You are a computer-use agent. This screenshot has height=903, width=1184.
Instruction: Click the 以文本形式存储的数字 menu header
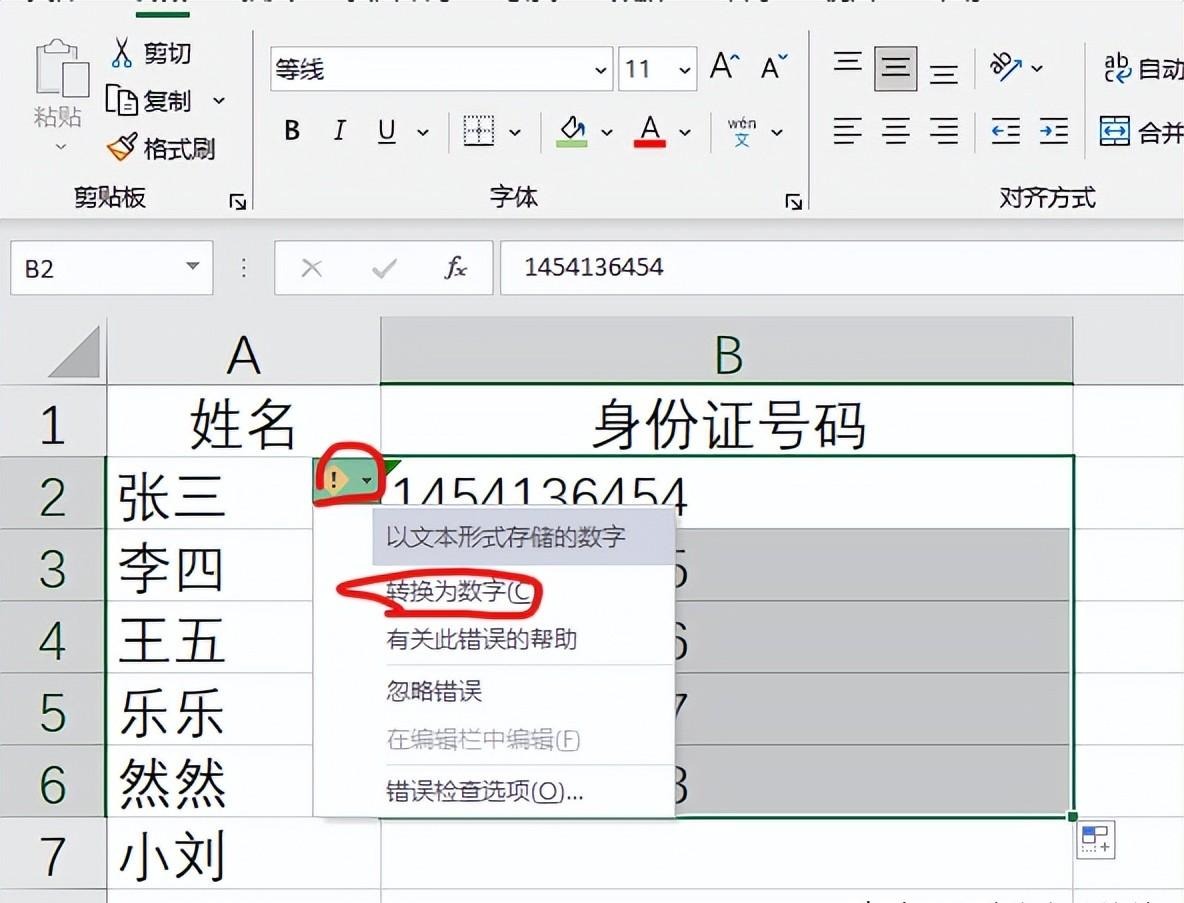tap(523, 537)
